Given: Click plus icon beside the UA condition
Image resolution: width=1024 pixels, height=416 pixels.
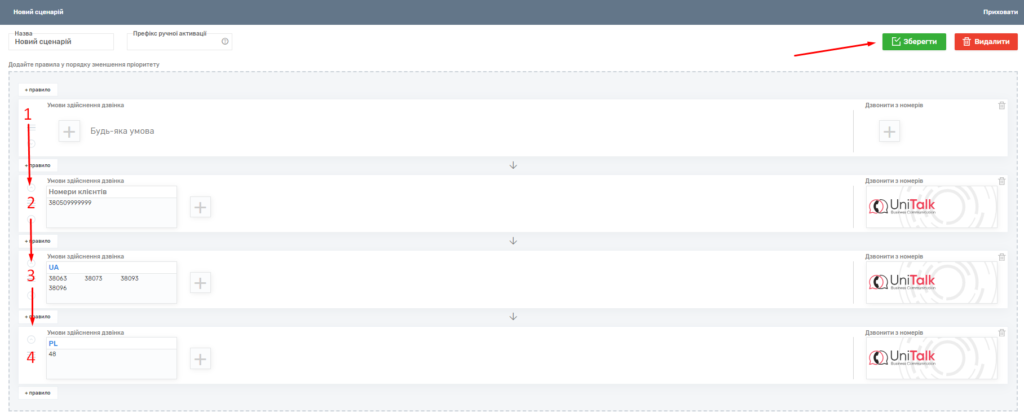Looking at the screenshot, I should point(200,283).
